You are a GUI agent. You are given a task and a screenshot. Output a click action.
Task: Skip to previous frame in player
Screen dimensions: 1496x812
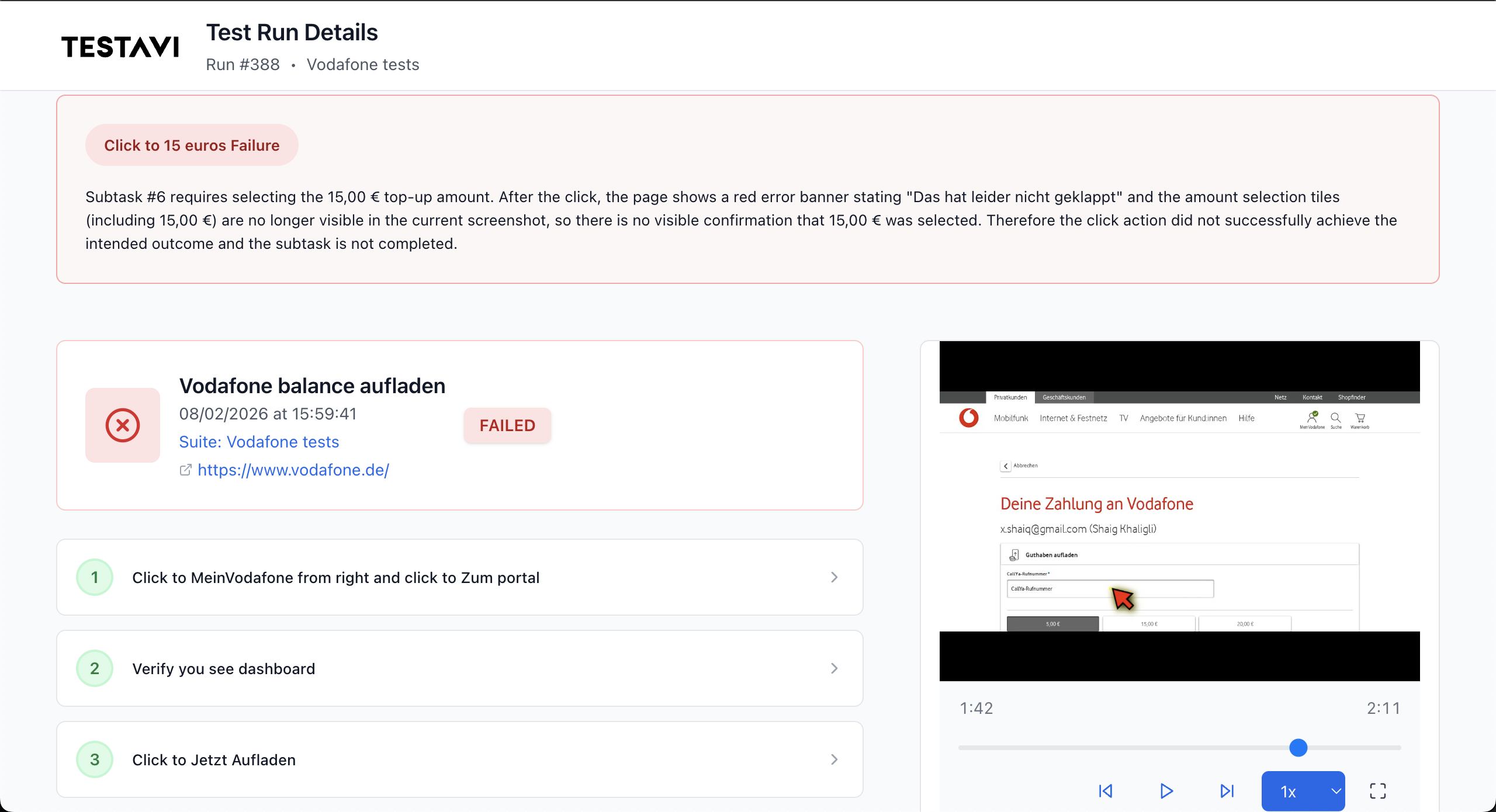(1105, 791)
